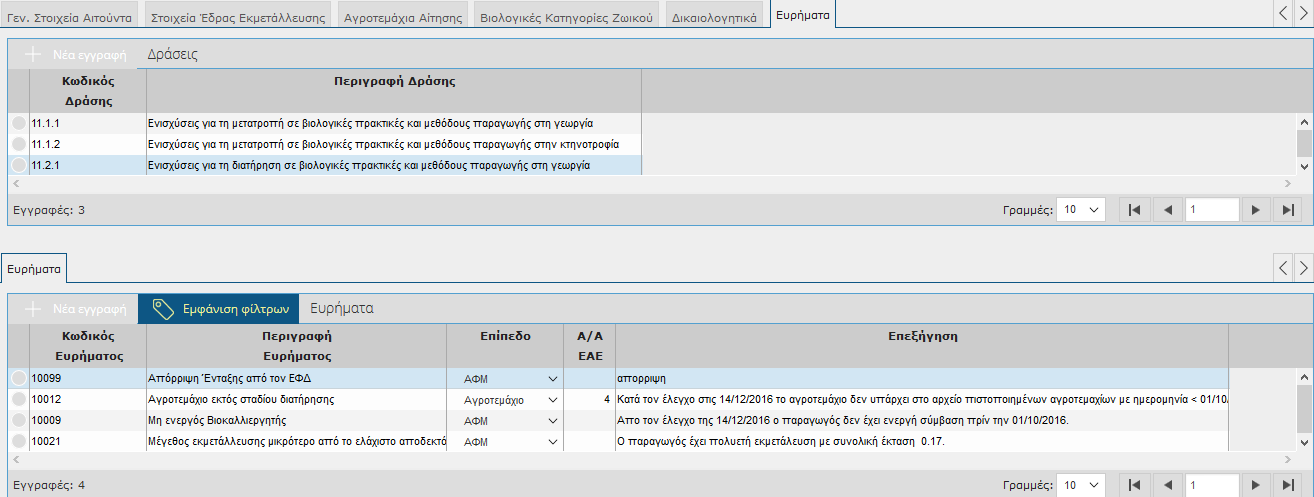Click 'Απόρριψη Ένταξης από τον ΕΦΔ' cell
The image size is (1314, 497).
[296, 379]
